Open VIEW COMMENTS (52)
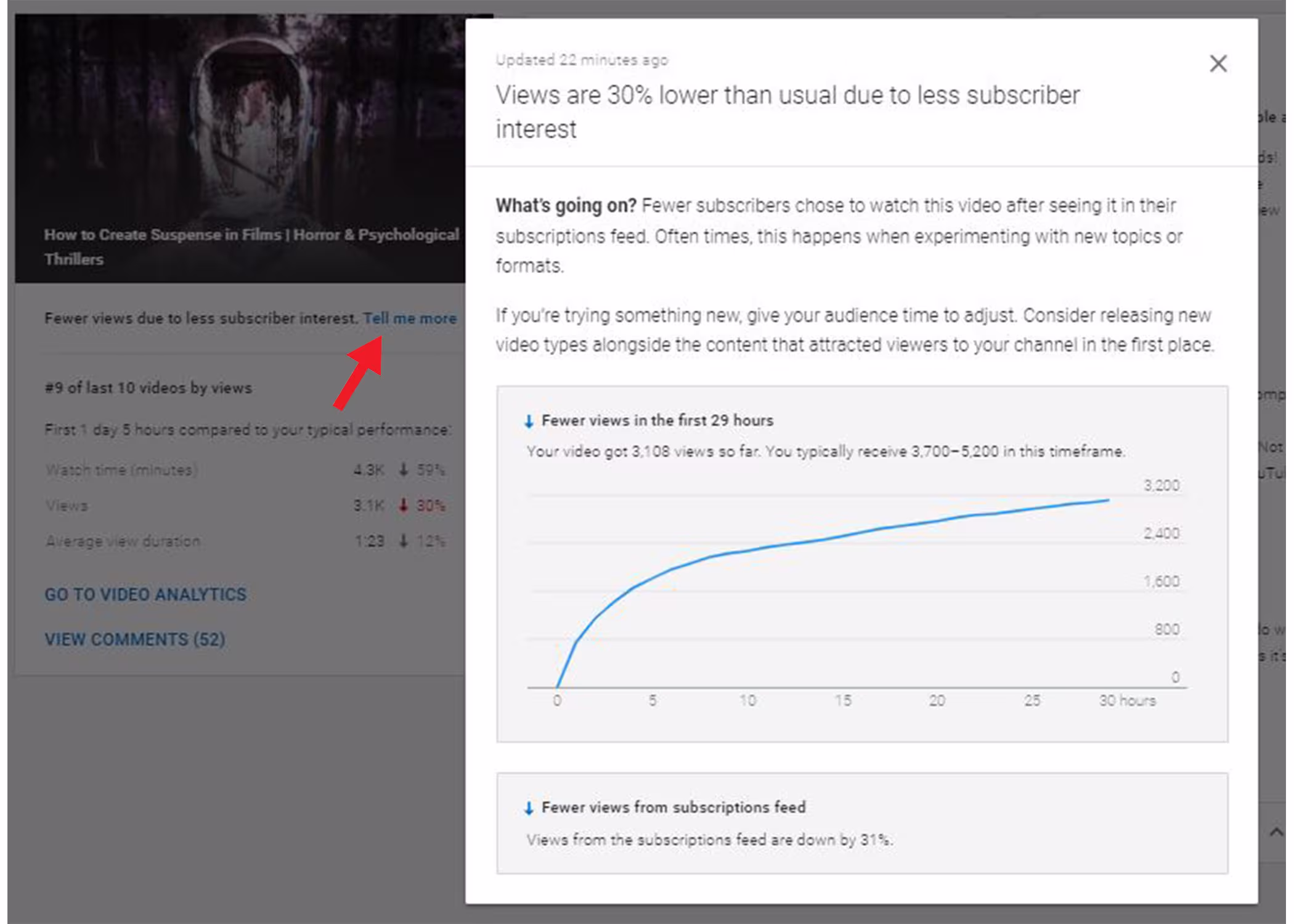This screenshot has height=924, width=1294. pos(135,639)
